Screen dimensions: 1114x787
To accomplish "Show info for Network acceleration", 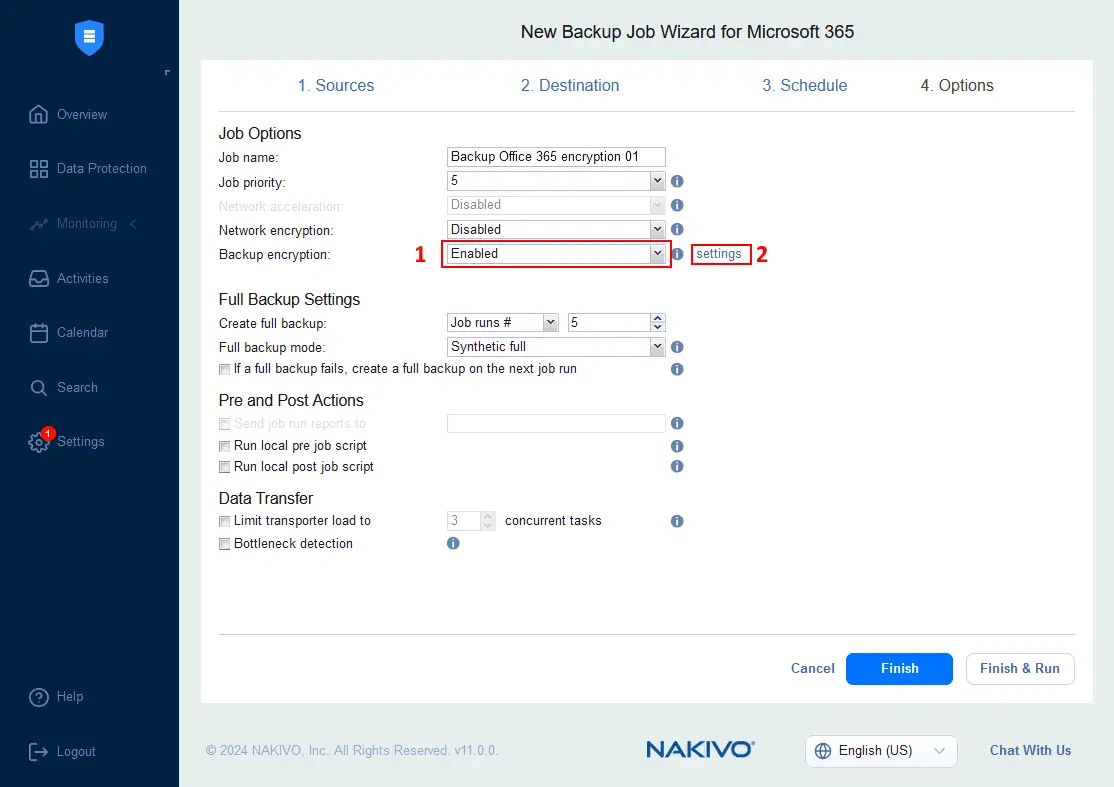I will pyautogui.click(x=677, y=205).
